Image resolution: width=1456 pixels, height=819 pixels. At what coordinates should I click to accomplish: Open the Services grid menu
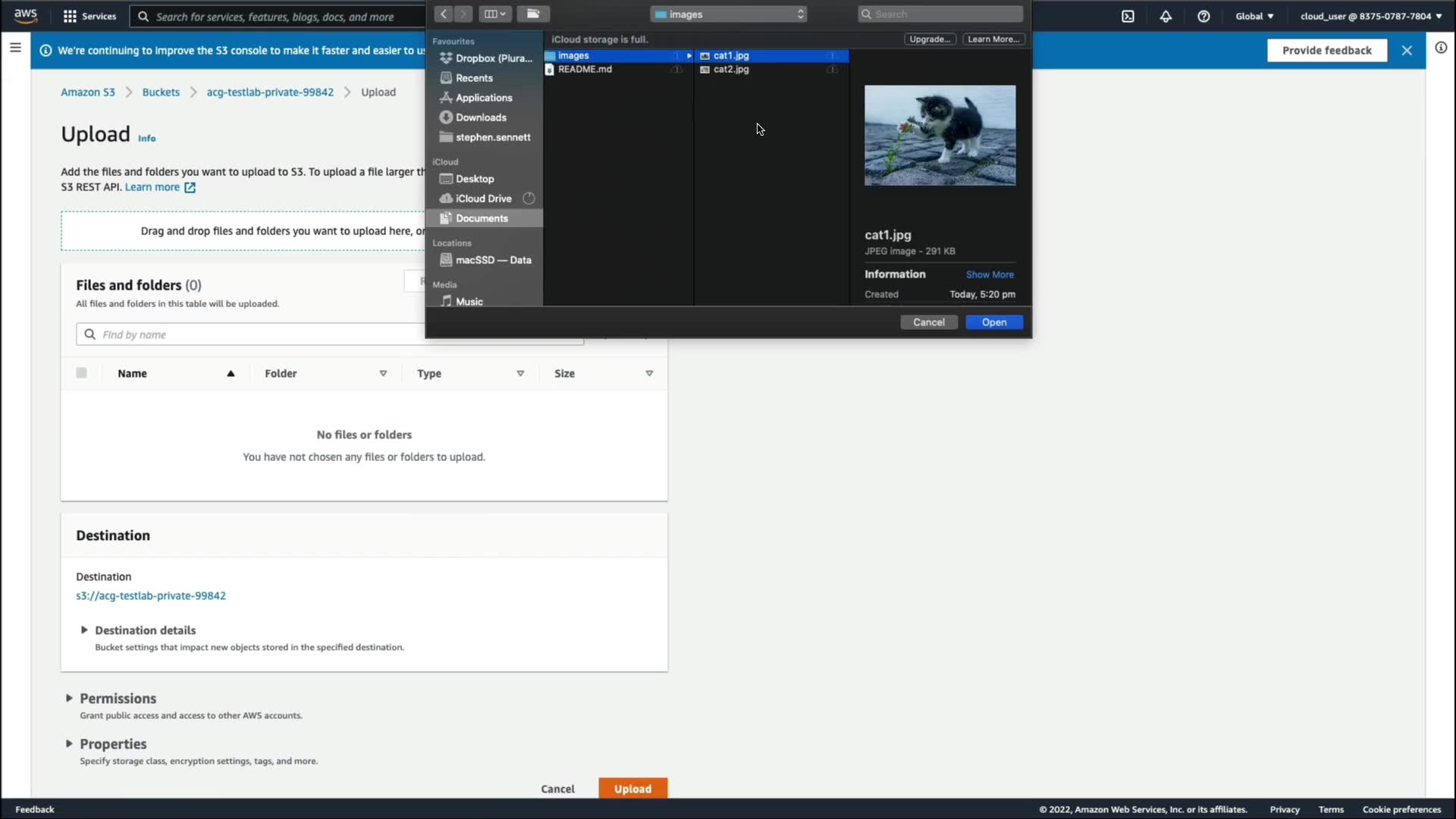click(89, 16)
